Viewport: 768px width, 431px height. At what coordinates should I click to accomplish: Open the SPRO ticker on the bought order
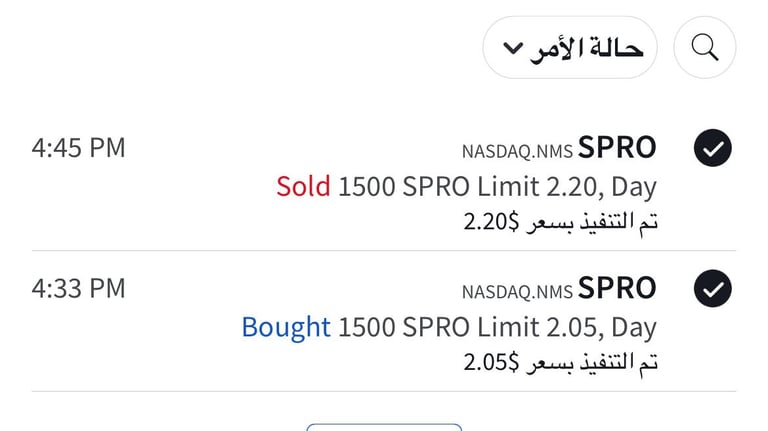[x=617, y=288]
